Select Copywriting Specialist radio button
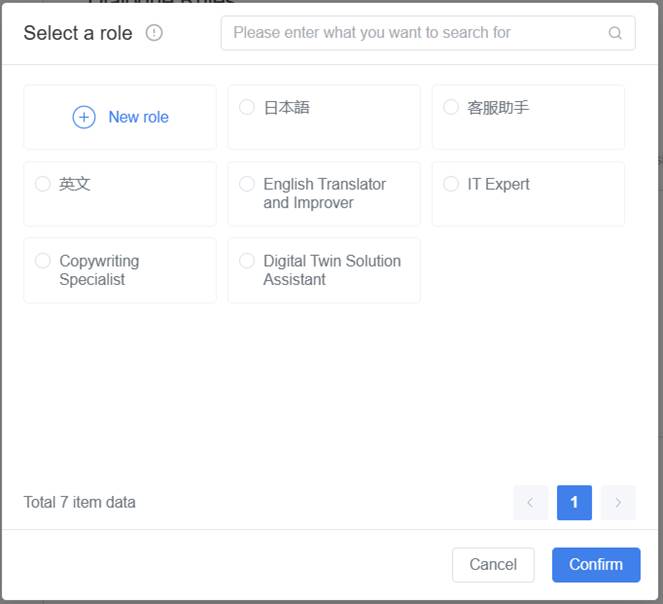 pyautogui.click(x=43, y=261)
